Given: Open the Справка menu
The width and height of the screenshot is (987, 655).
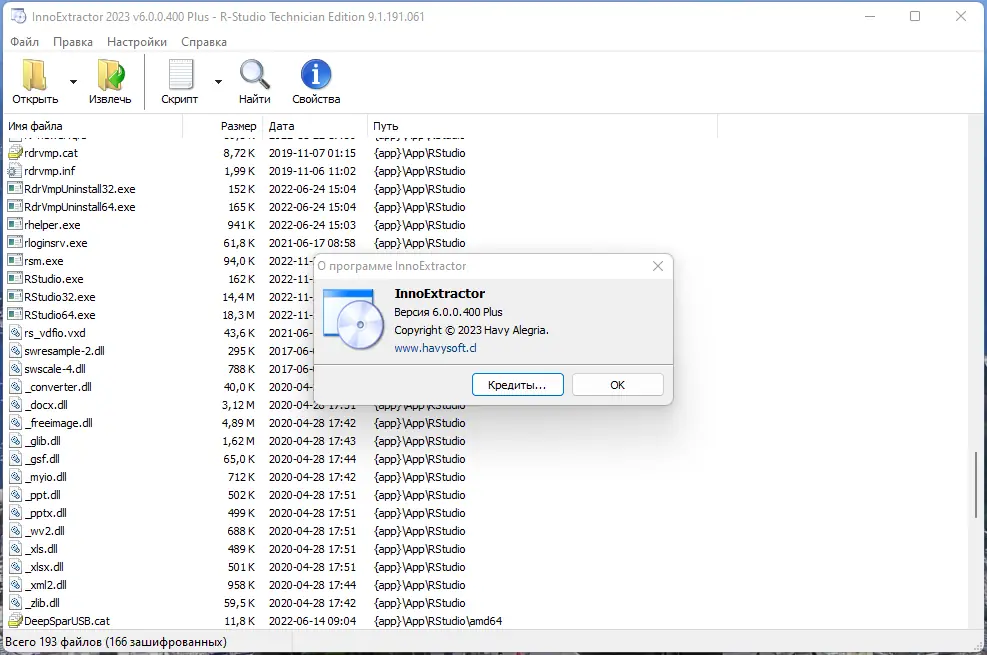Looking at the screenshot, I should click(x=204, y=42).
